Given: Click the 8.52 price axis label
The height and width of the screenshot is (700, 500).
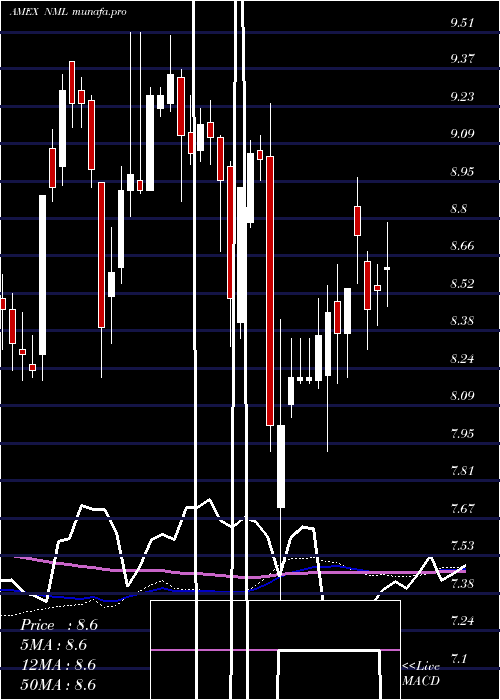Looking at the screenshot, I should 462,283.
